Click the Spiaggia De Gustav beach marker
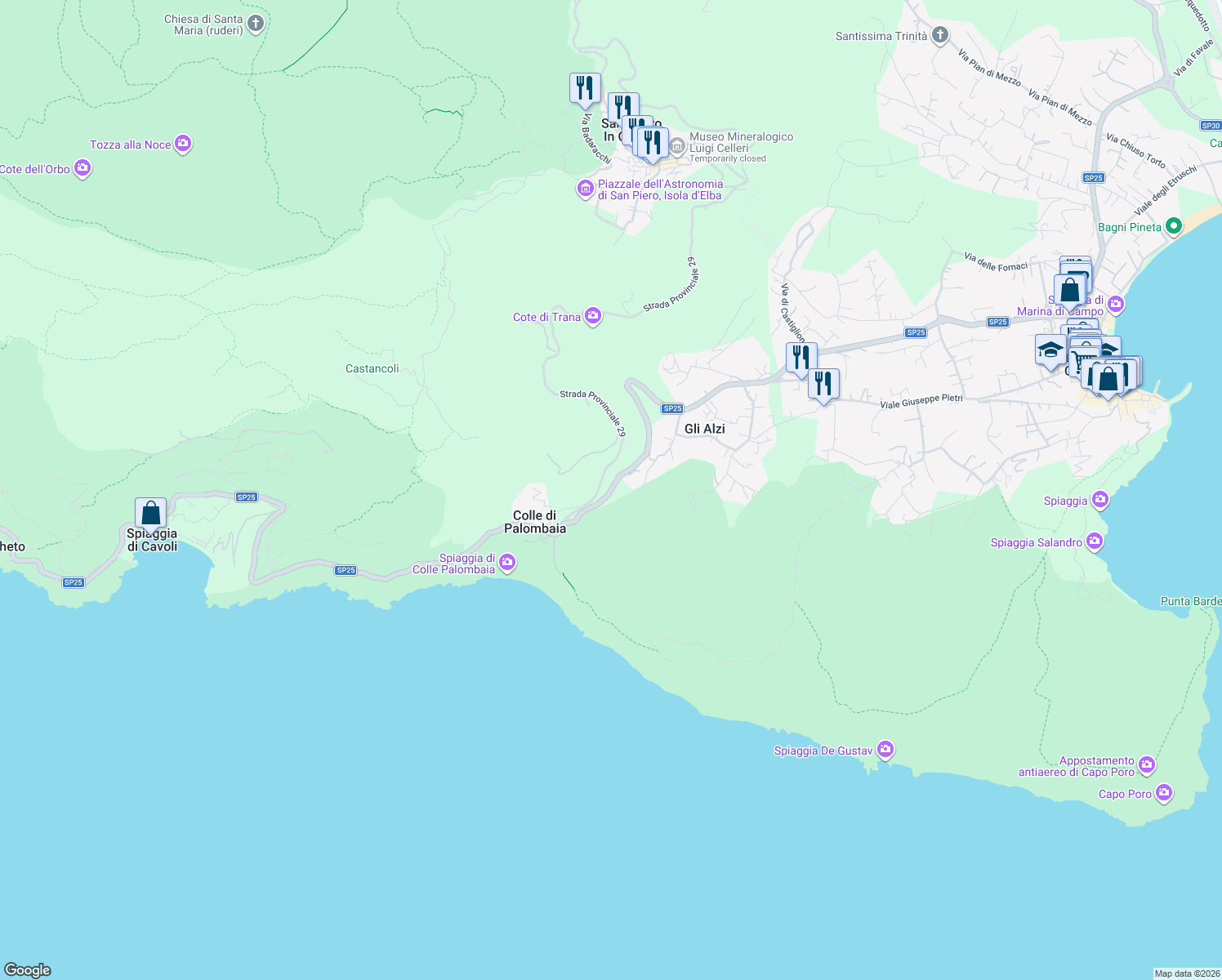Image resolution: width=1222 pixels, height=980 pixels. coord(885,749)
